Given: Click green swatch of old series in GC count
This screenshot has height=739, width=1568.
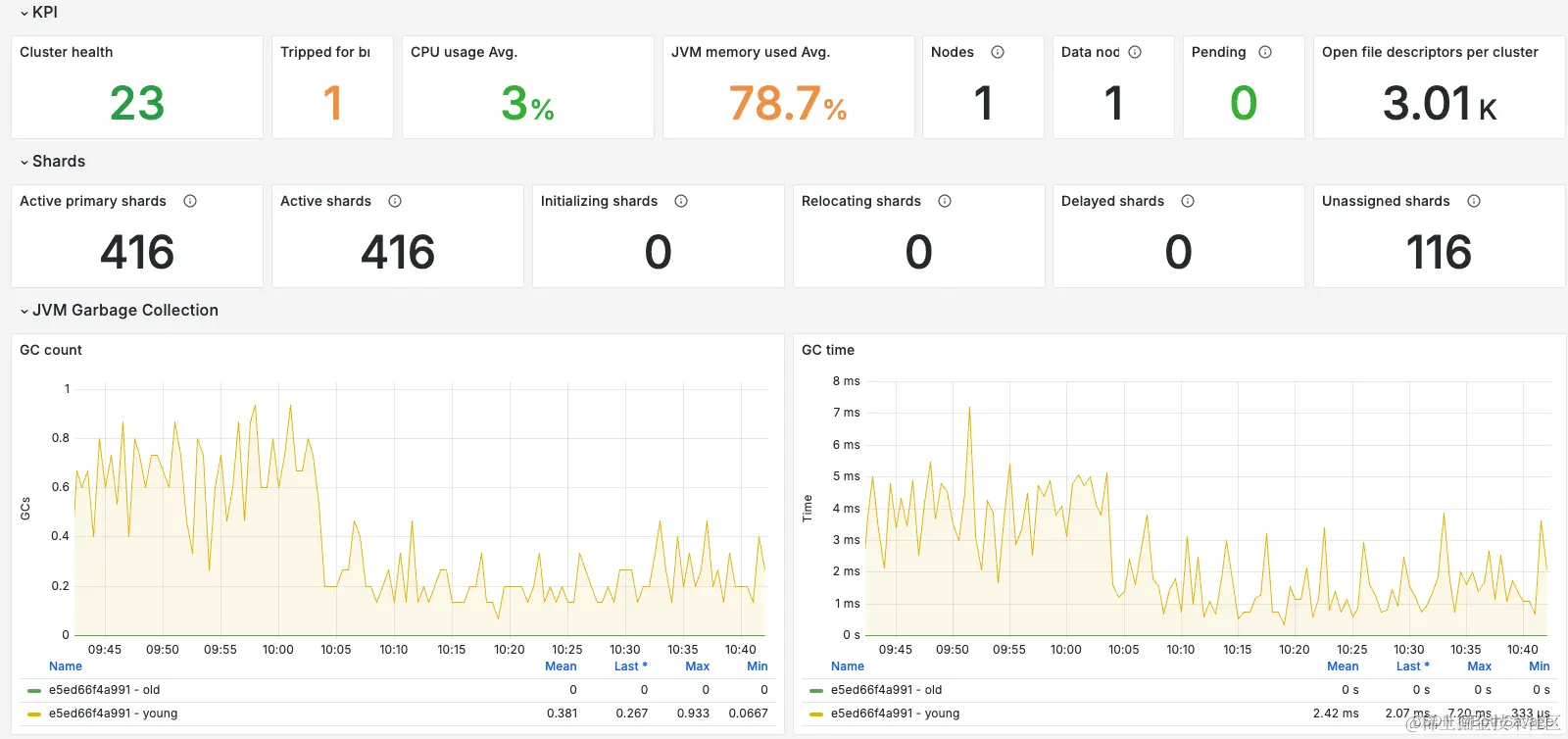Looking at the screenshot, I should coord(34,691).
